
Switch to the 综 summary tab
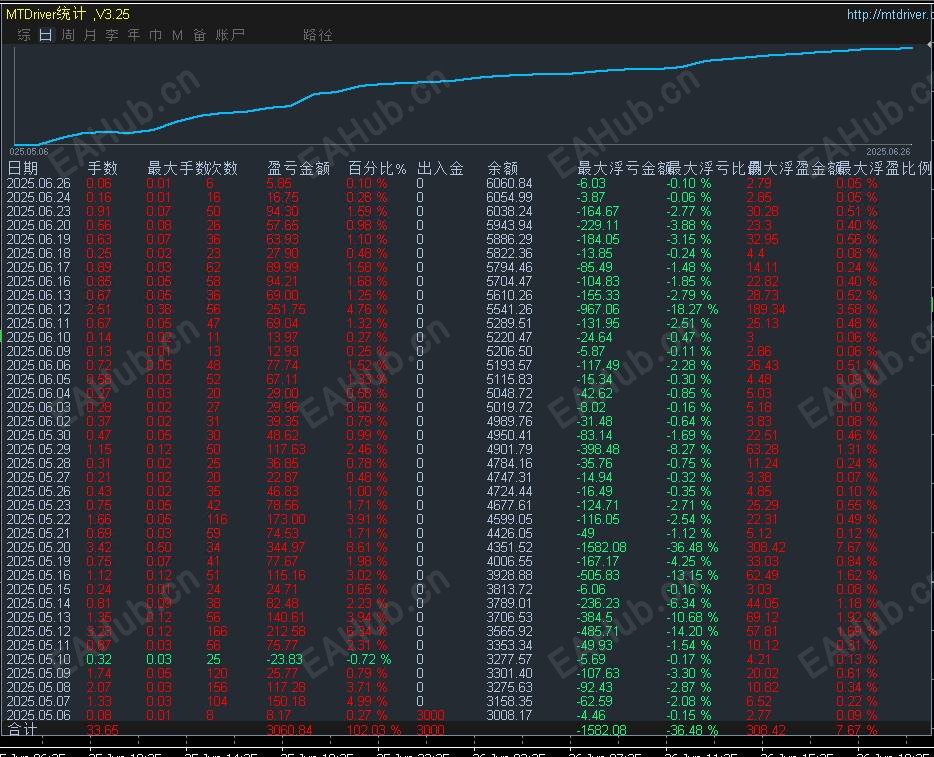[x=24, y=35]
